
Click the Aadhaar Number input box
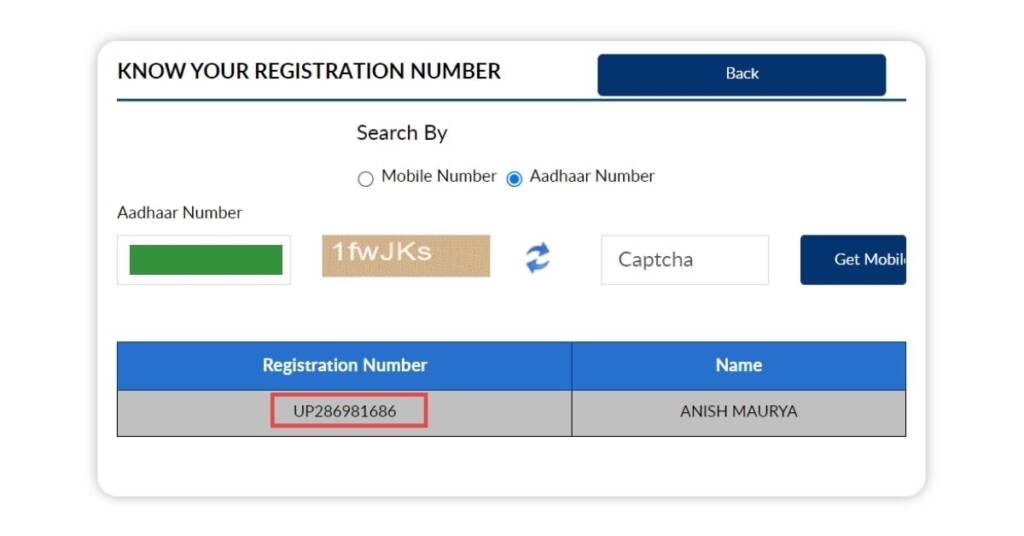pos(204,260)
